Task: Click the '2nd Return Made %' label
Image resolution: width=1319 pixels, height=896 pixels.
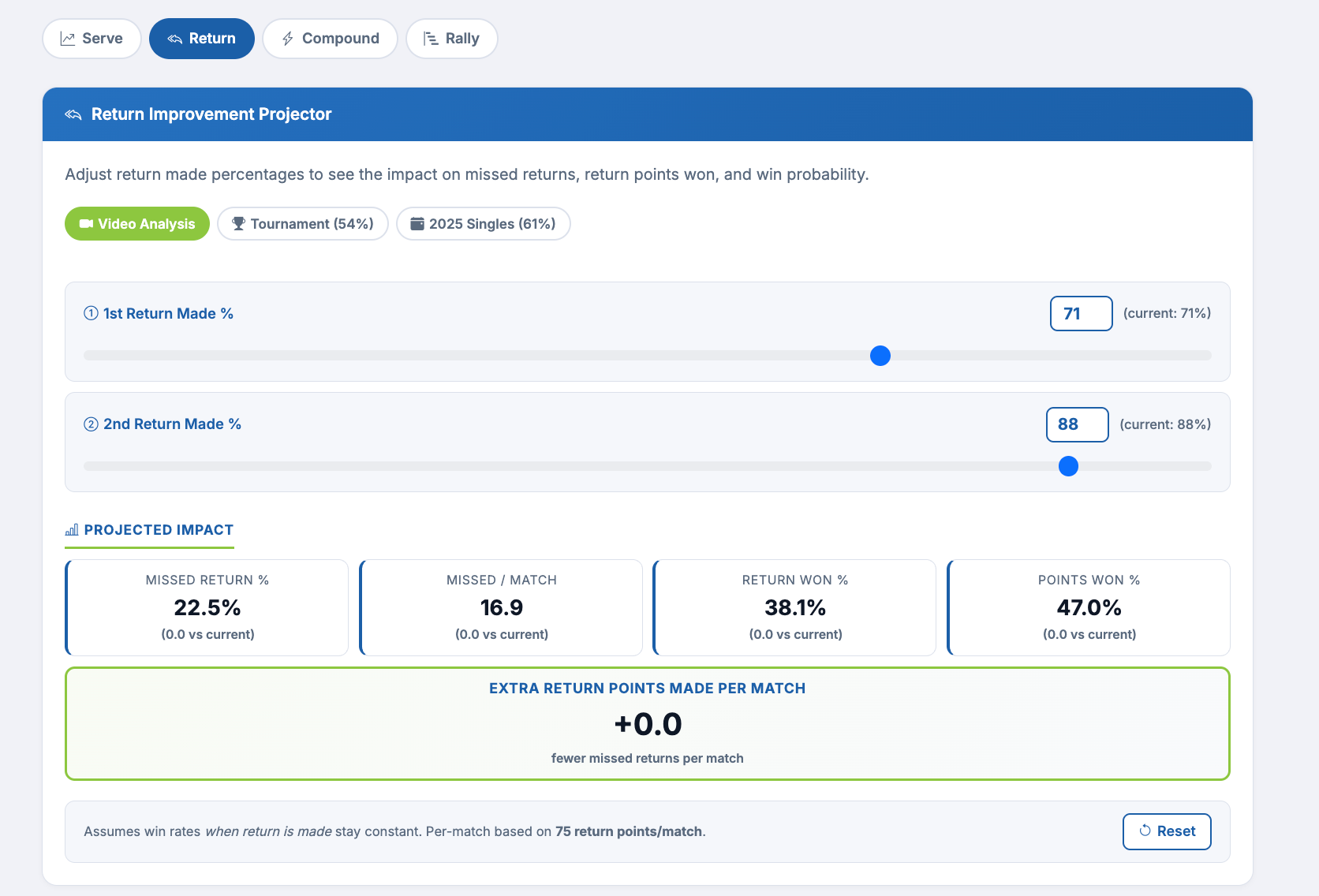Action: pos(172,424)
